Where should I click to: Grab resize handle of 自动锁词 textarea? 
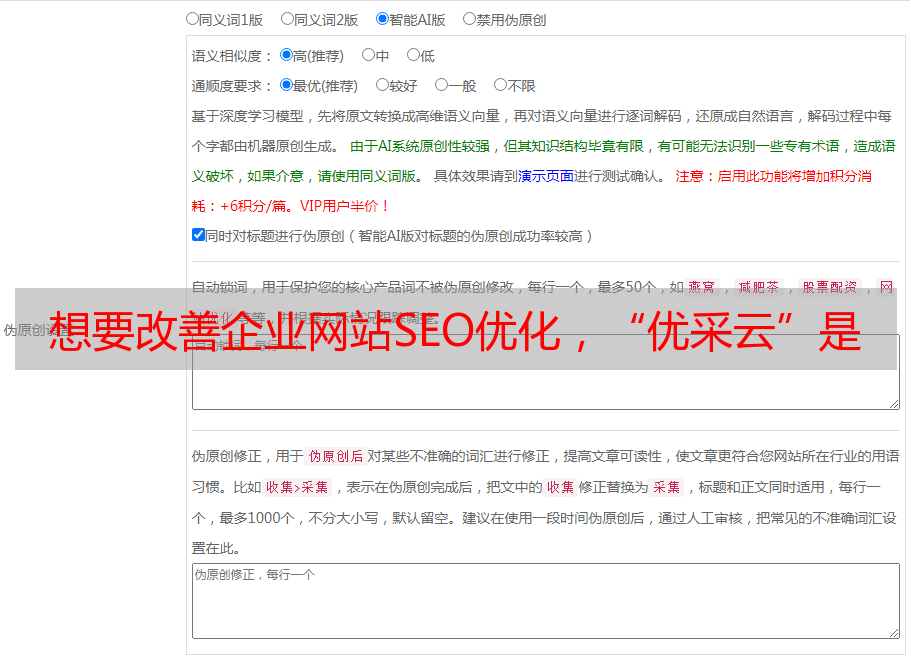(894, 404)
